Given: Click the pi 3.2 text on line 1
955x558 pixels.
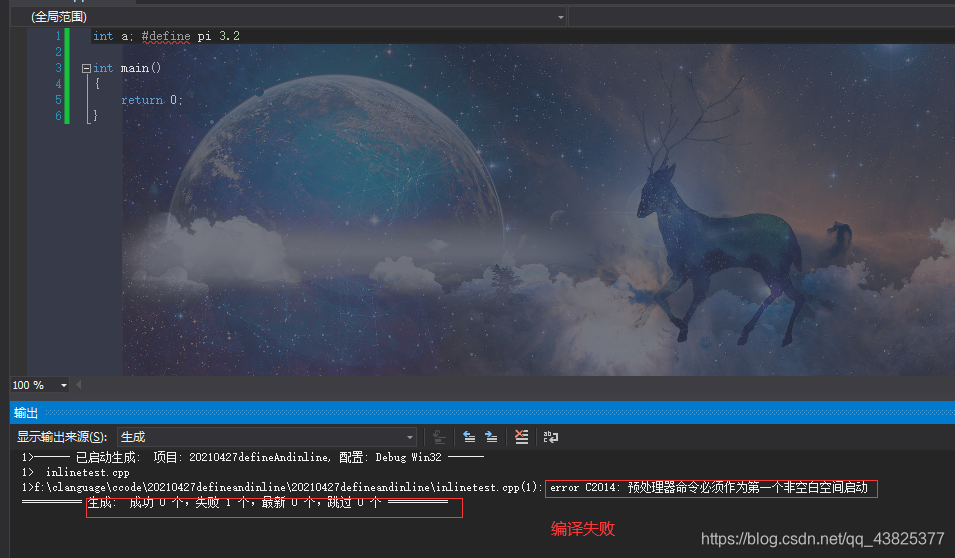Looking at the screenshot, I should 219,37.
